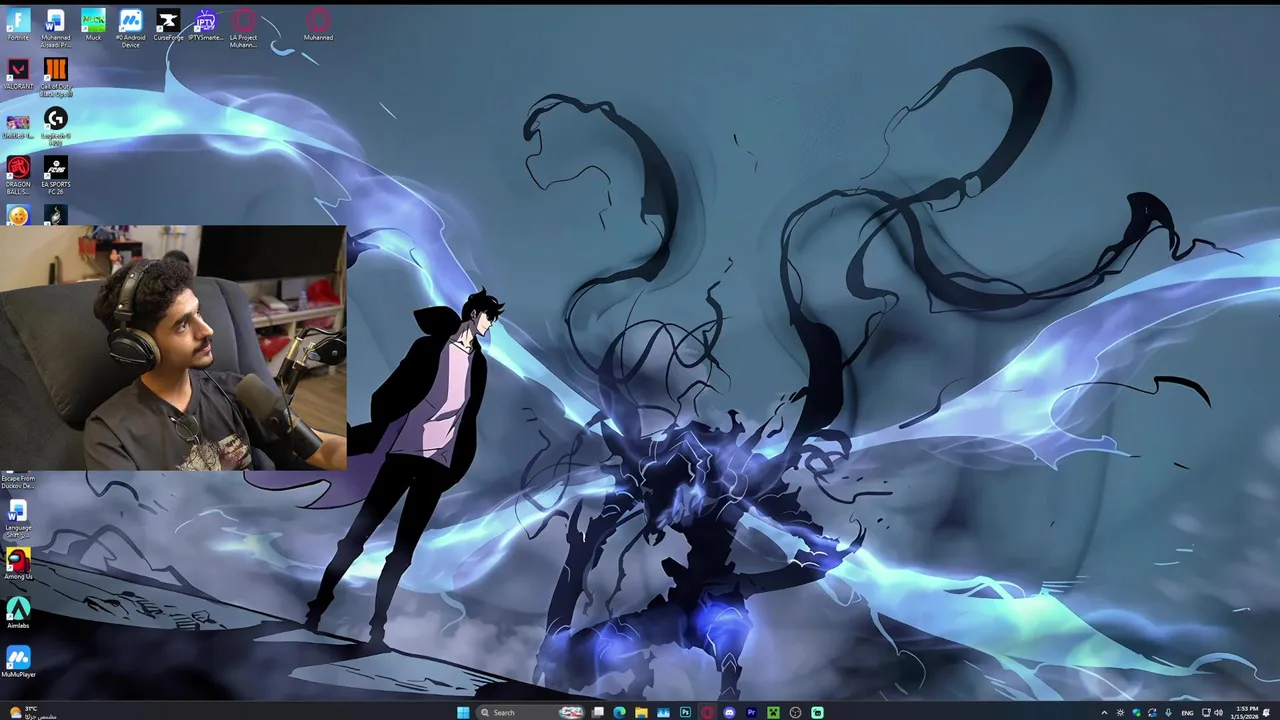Viewport: 1280px width, 720px height.
Task: Open the volume control in system tray
Action: click(x=1218, y=713)
